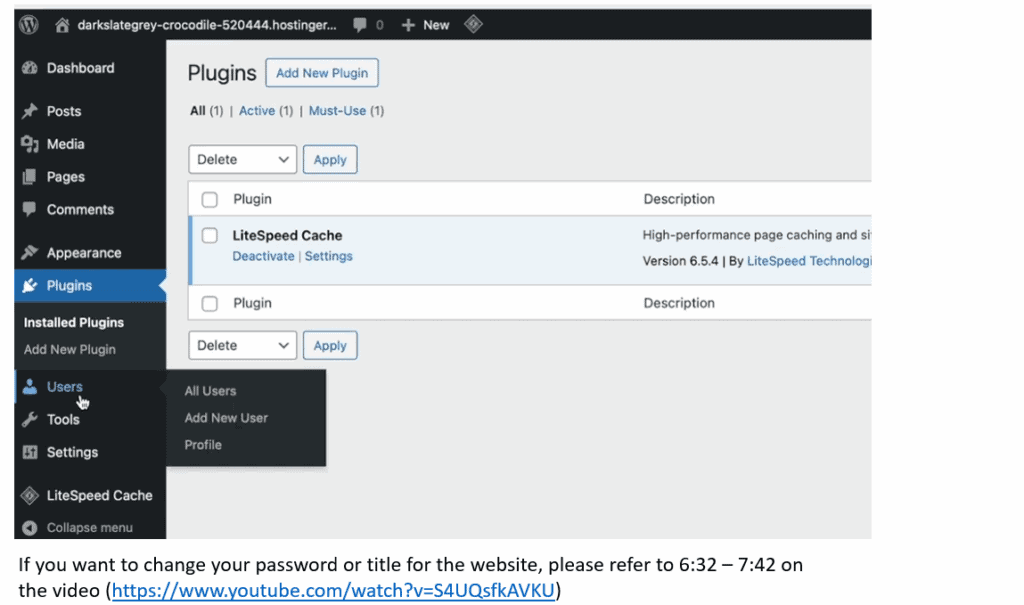1024x605 pixels.
Task: Select All Users from the flyout menu
Action: 210,391
